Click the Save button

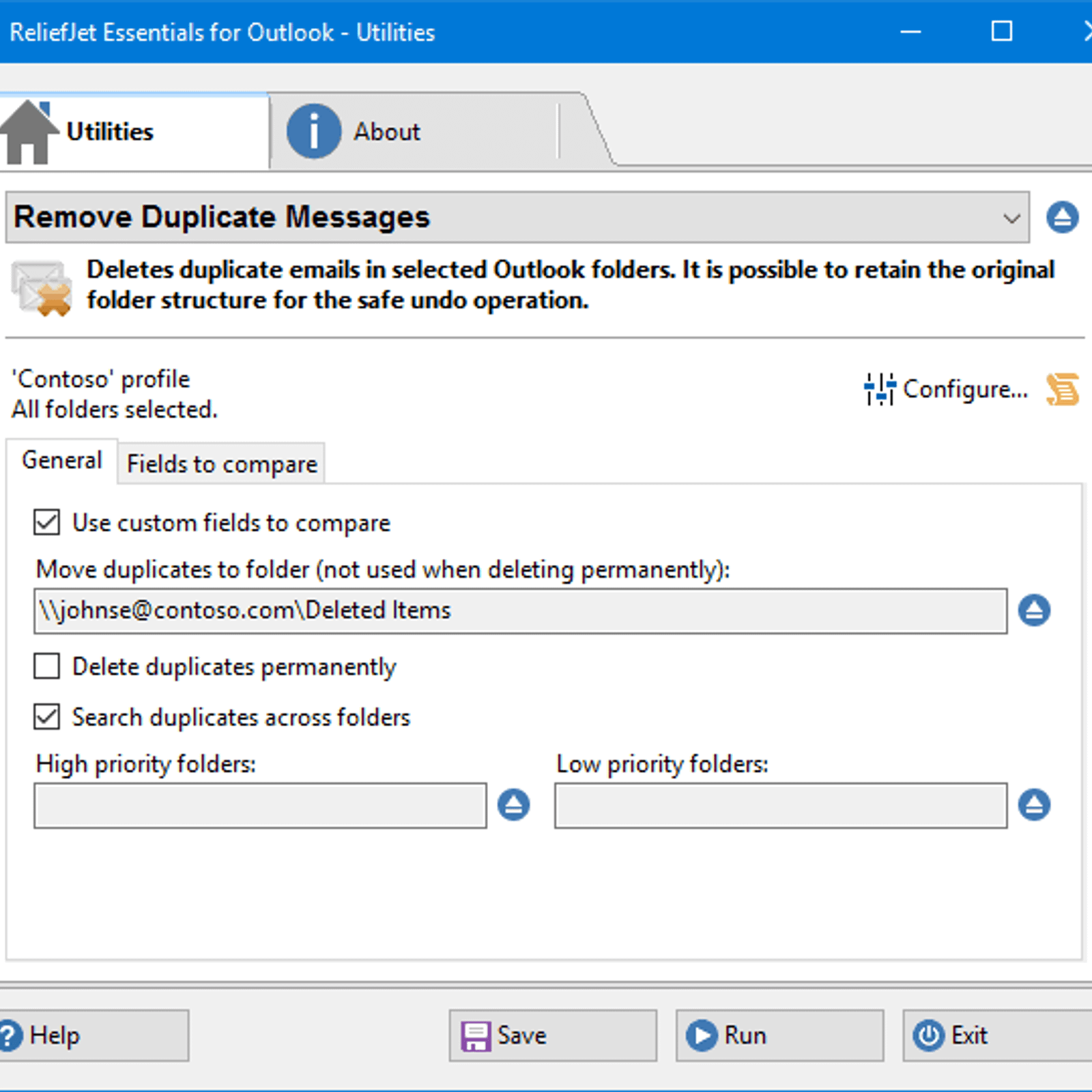click(x=553, y=1035)
